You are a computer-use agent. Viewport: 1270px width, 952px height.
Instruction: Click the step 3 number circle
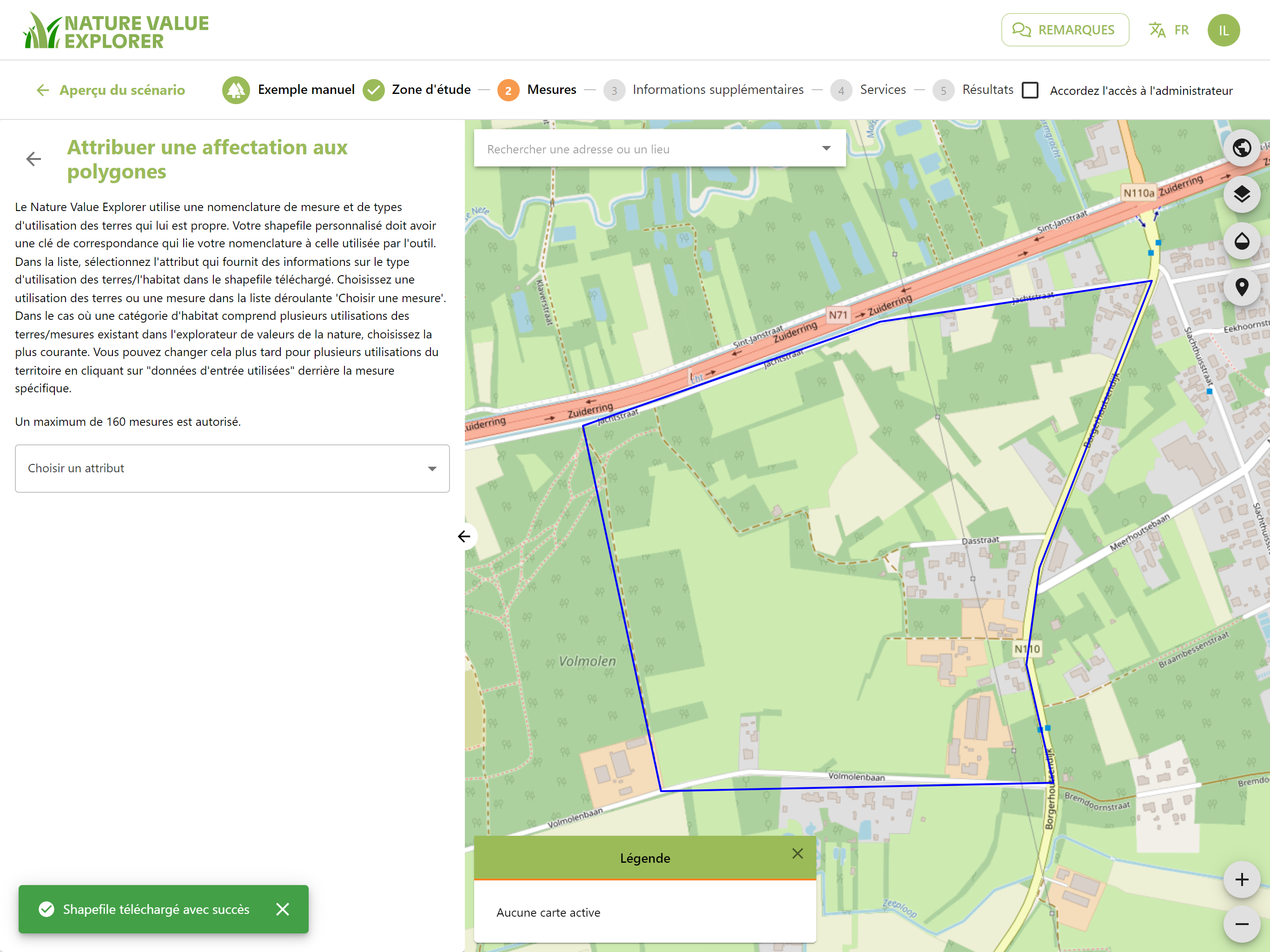614,90
